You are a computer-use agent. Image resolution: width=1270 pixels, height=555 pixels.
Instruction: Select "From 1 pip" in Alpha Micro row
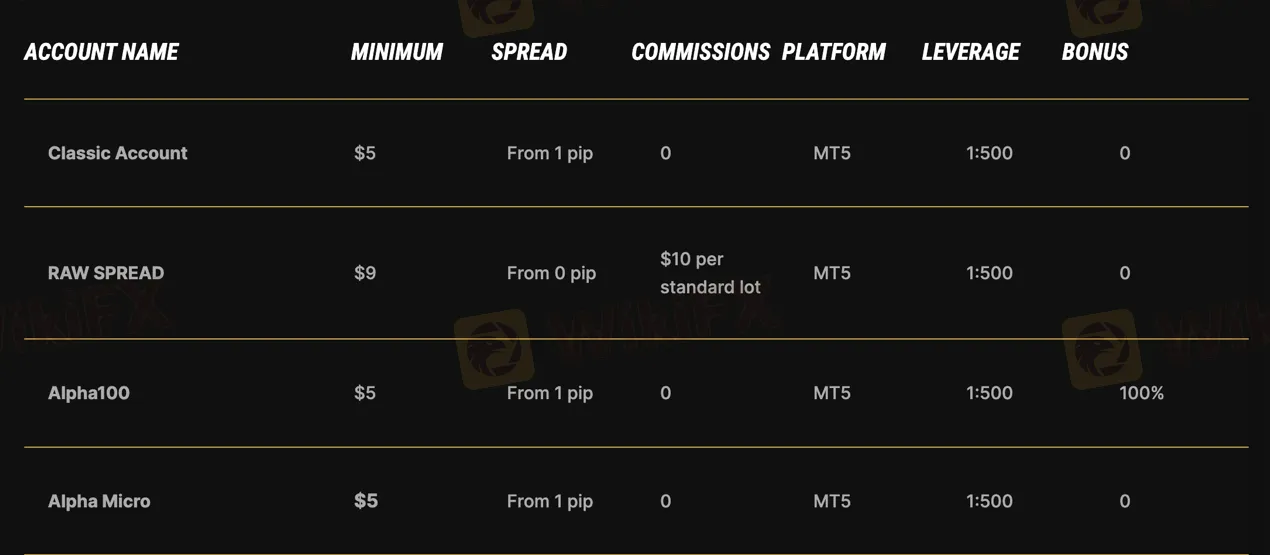[550, 501]
